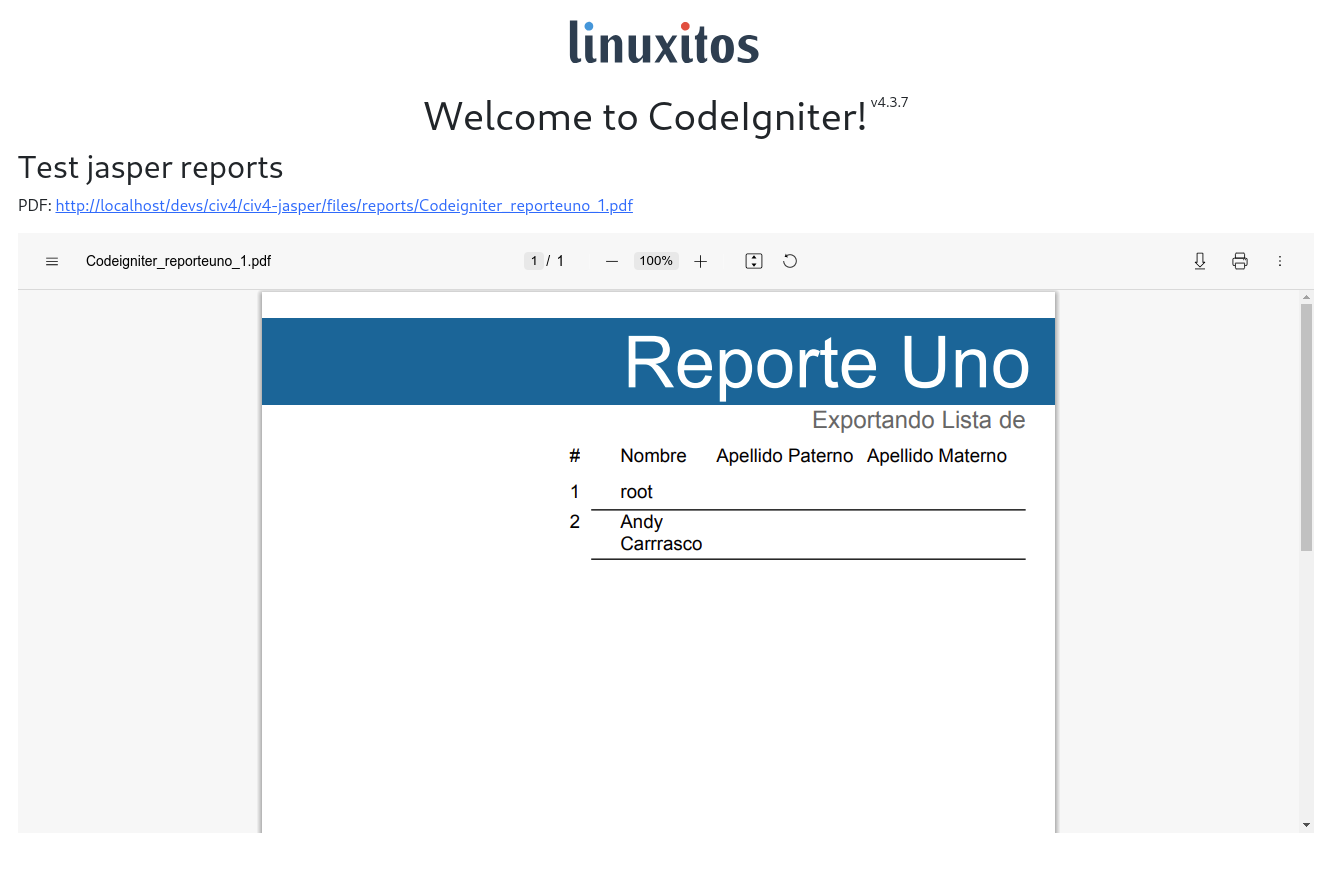Screen dimensions: 1331x878
Task: Click the current page number field
Action: click(x=534, y=261)
